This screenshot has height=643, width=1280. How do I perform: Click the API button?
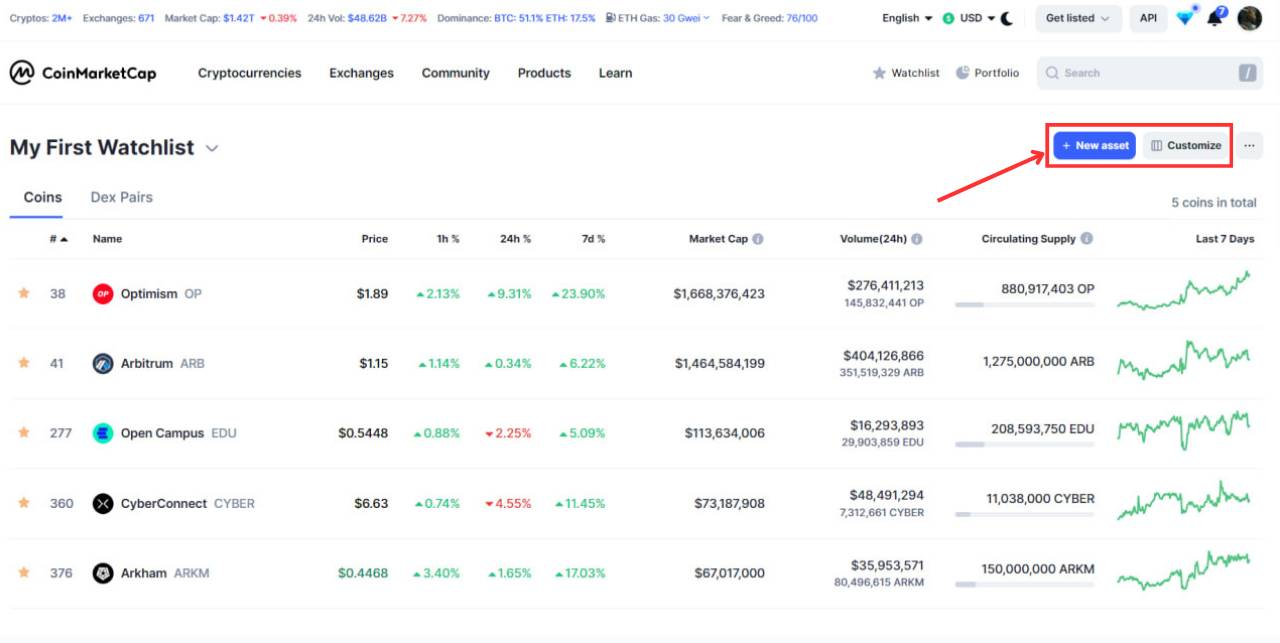pos(1148,18)
